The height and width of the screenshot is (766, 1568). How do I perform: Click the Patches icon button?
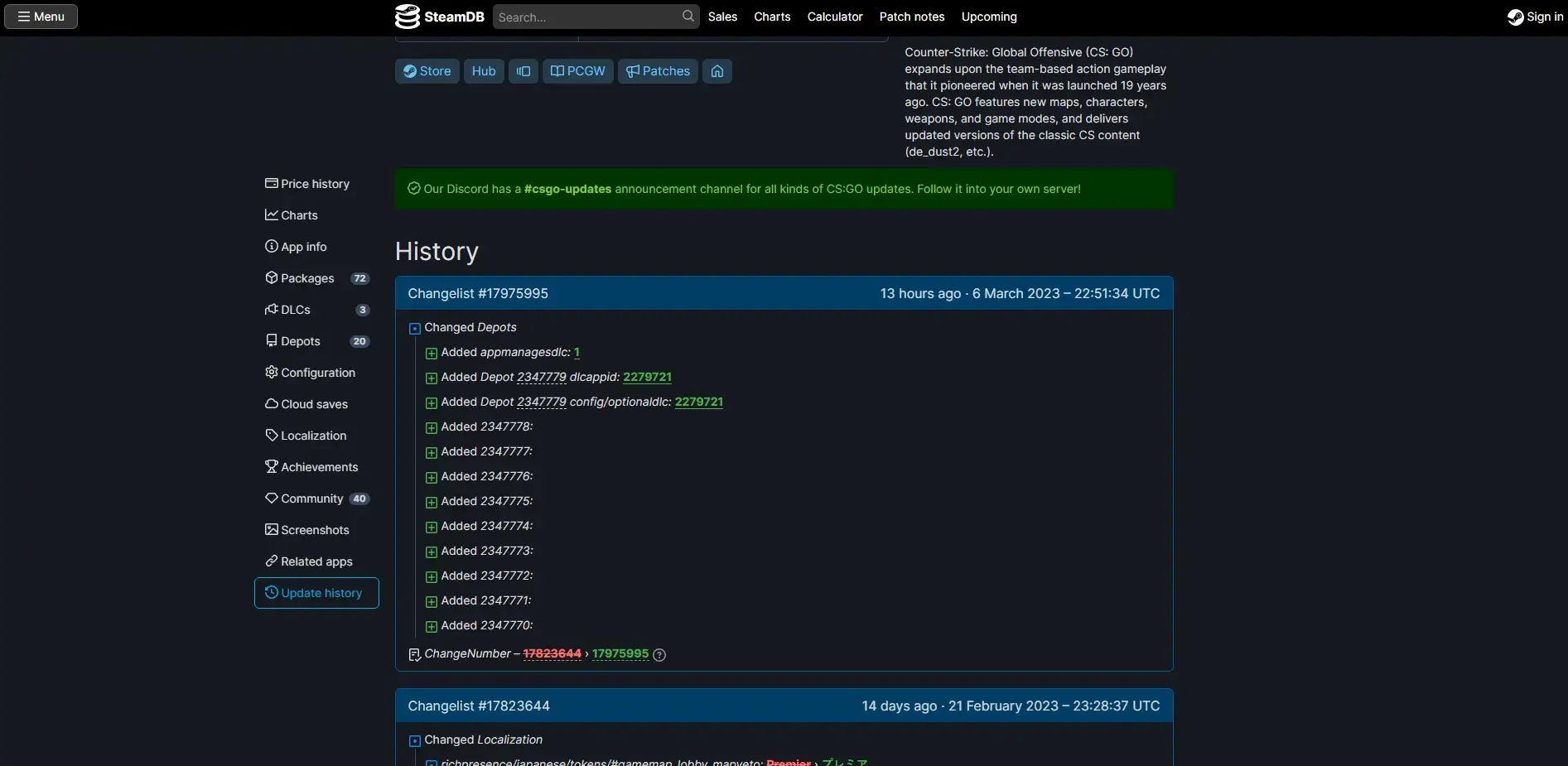(632, 71)
